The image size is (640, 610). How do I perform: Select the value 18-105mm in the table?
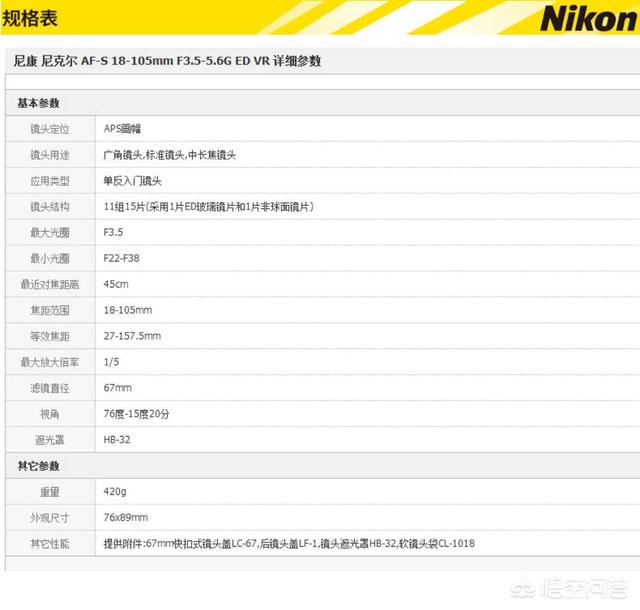(128, 310)
